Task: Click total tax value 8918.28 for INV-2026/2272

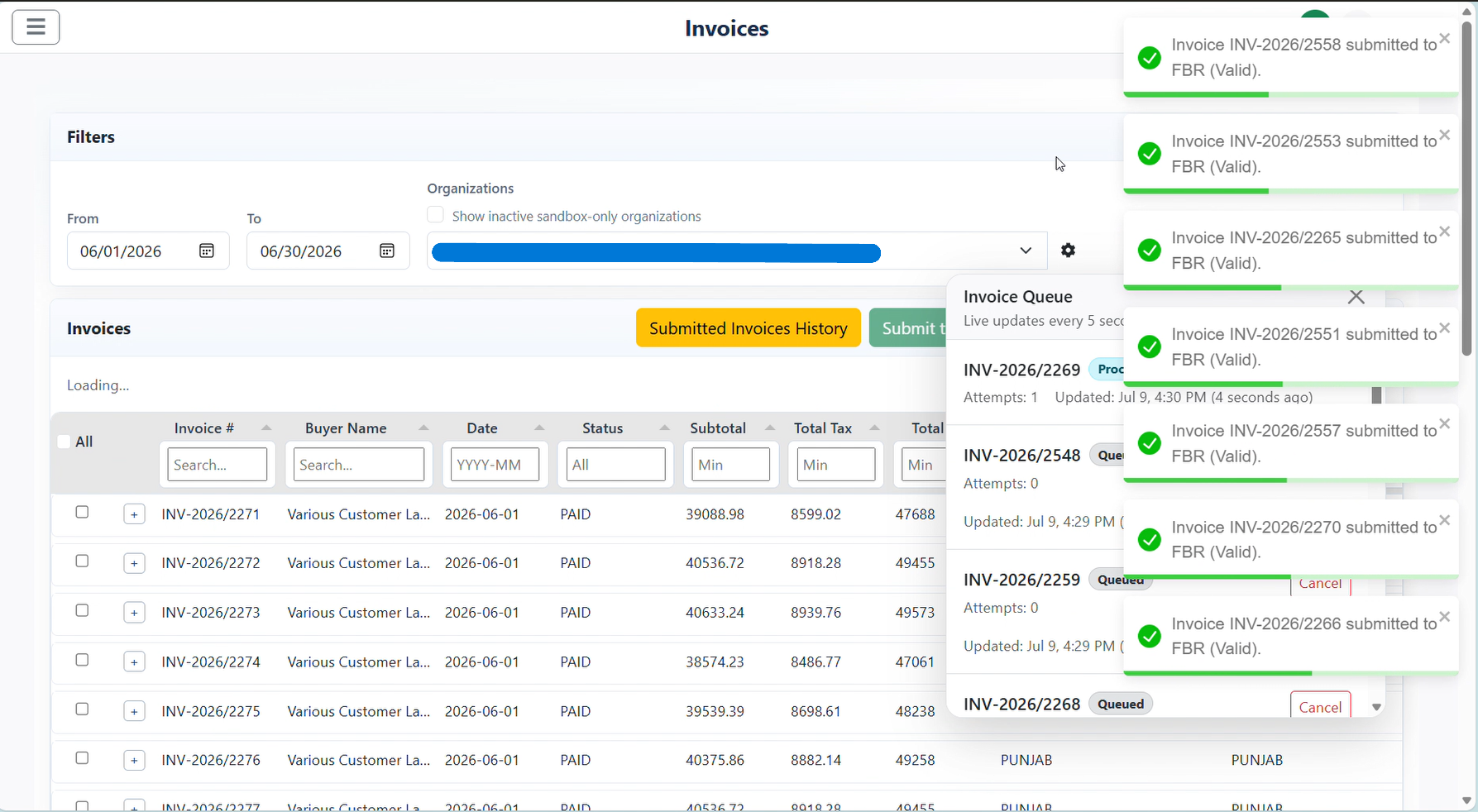Action: point(816,563)
